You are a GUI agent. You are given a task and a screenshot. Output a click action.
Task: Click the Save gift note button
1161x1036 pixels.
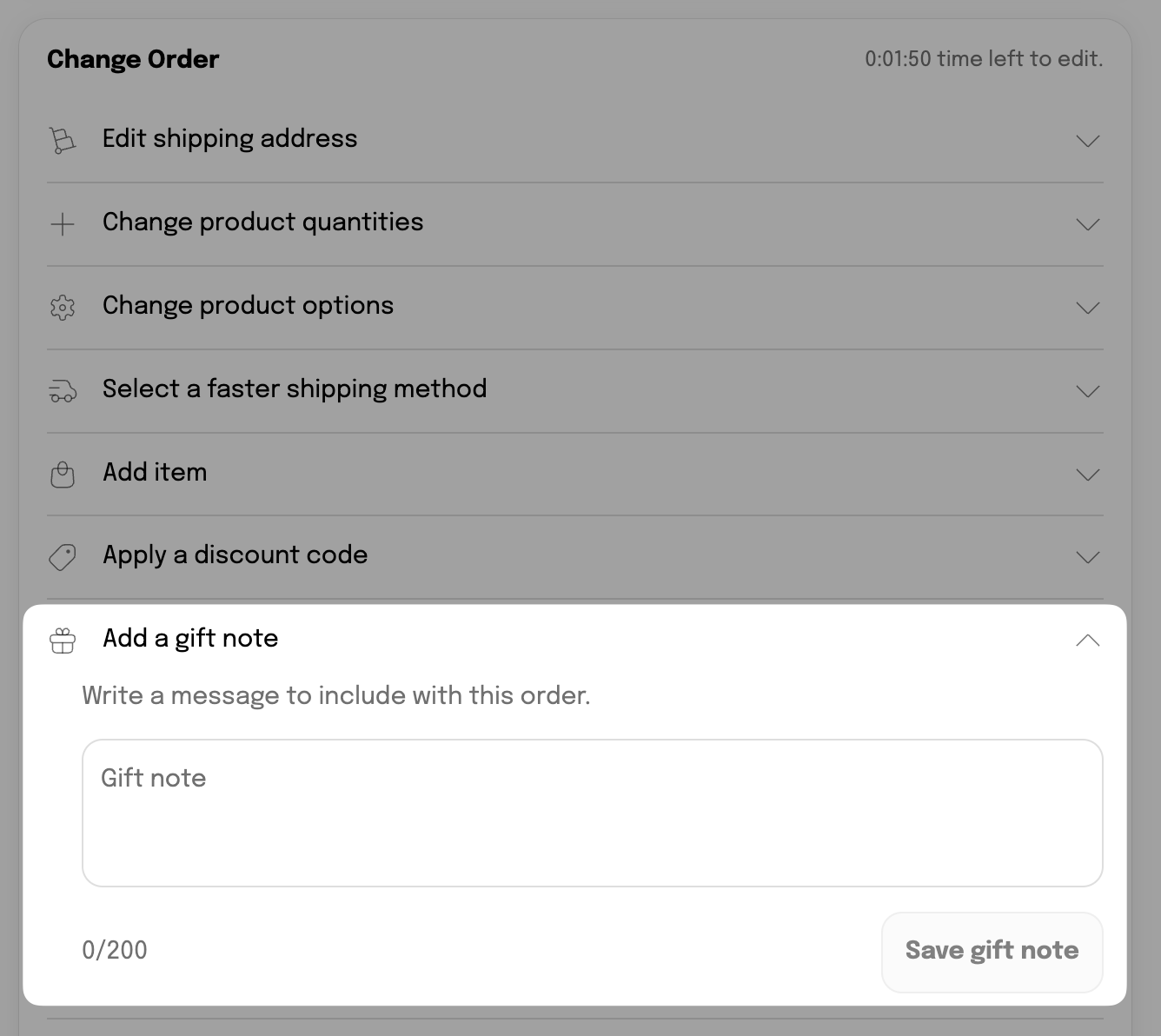coord(992,952)
